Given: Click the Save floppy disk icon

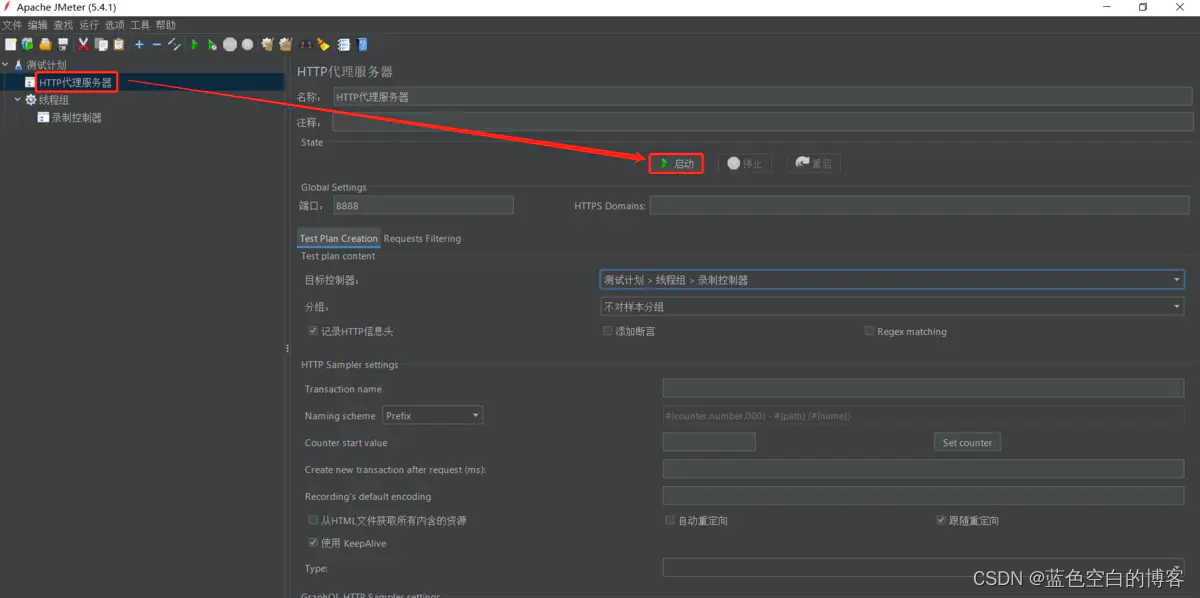Looking at the screenshot, I should click(x=63, y=44).
